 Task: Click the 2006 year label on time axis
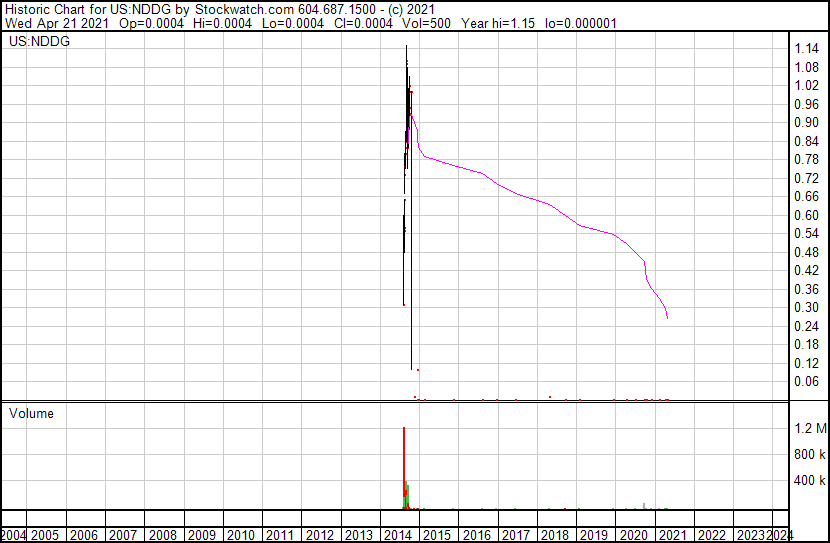(84, 535)
